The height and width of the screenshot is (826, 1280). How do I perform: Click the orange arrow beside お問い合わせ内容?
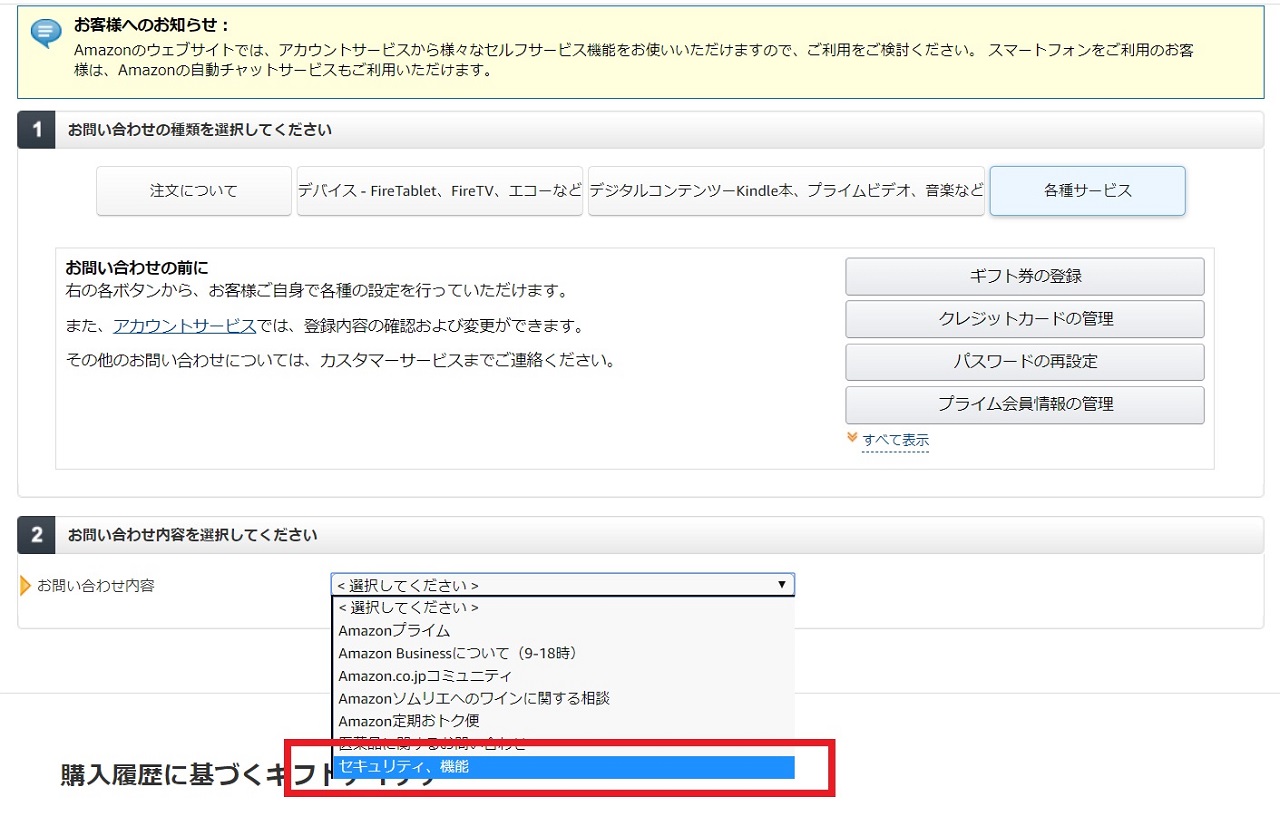coord(26,585)
